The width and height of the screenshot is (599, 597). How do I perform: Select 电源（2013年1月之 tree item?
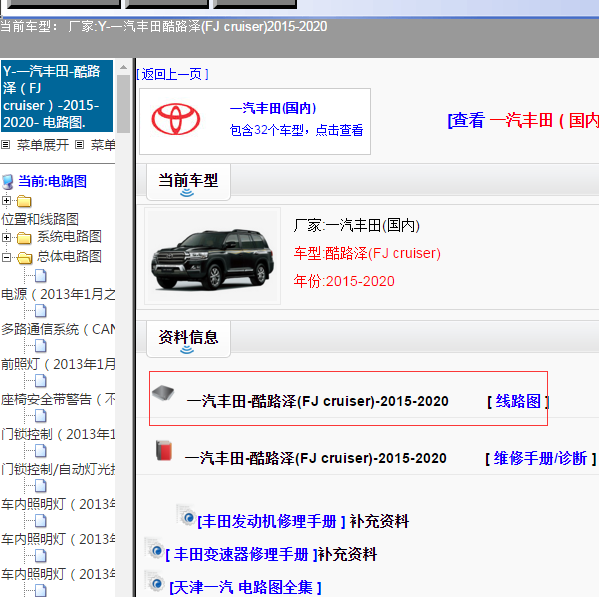pyautogui.click(x=58, y=294)
